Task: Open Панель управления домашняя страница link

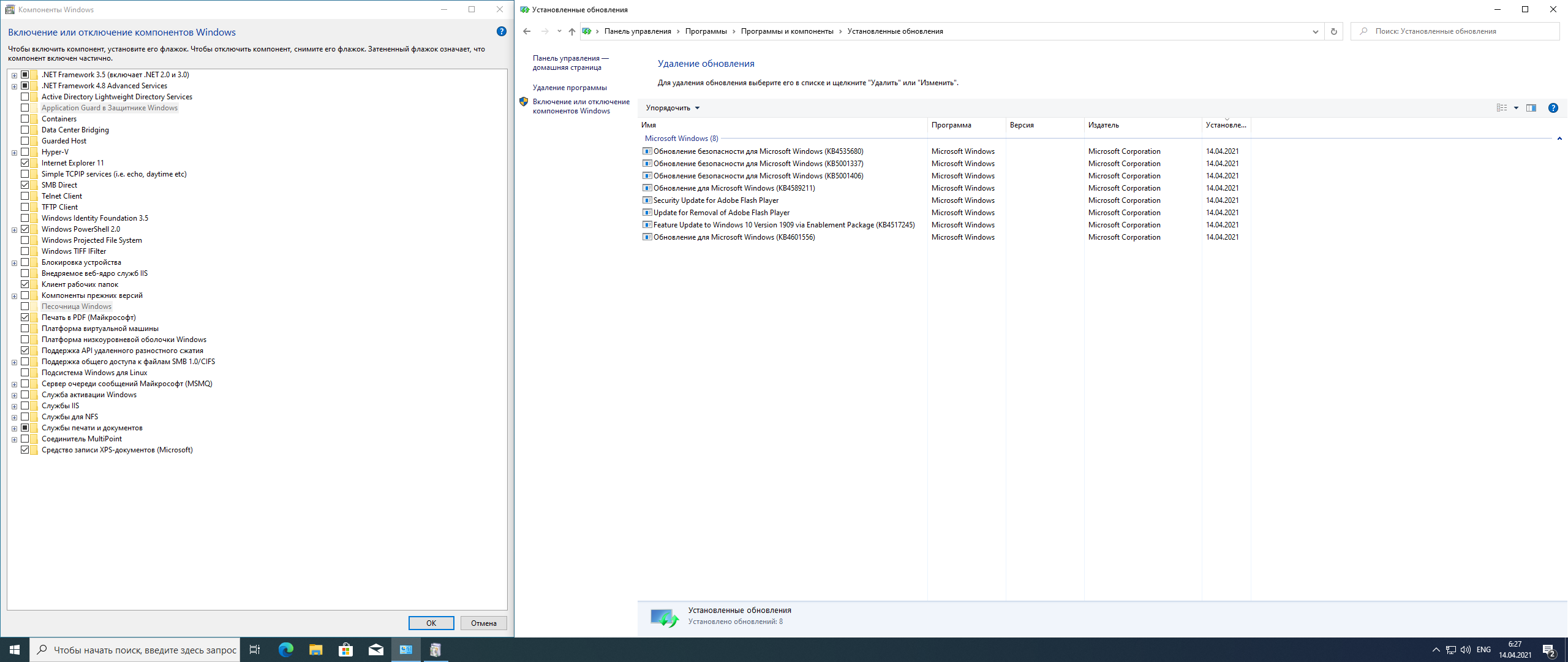Action: tap(570, 63)
